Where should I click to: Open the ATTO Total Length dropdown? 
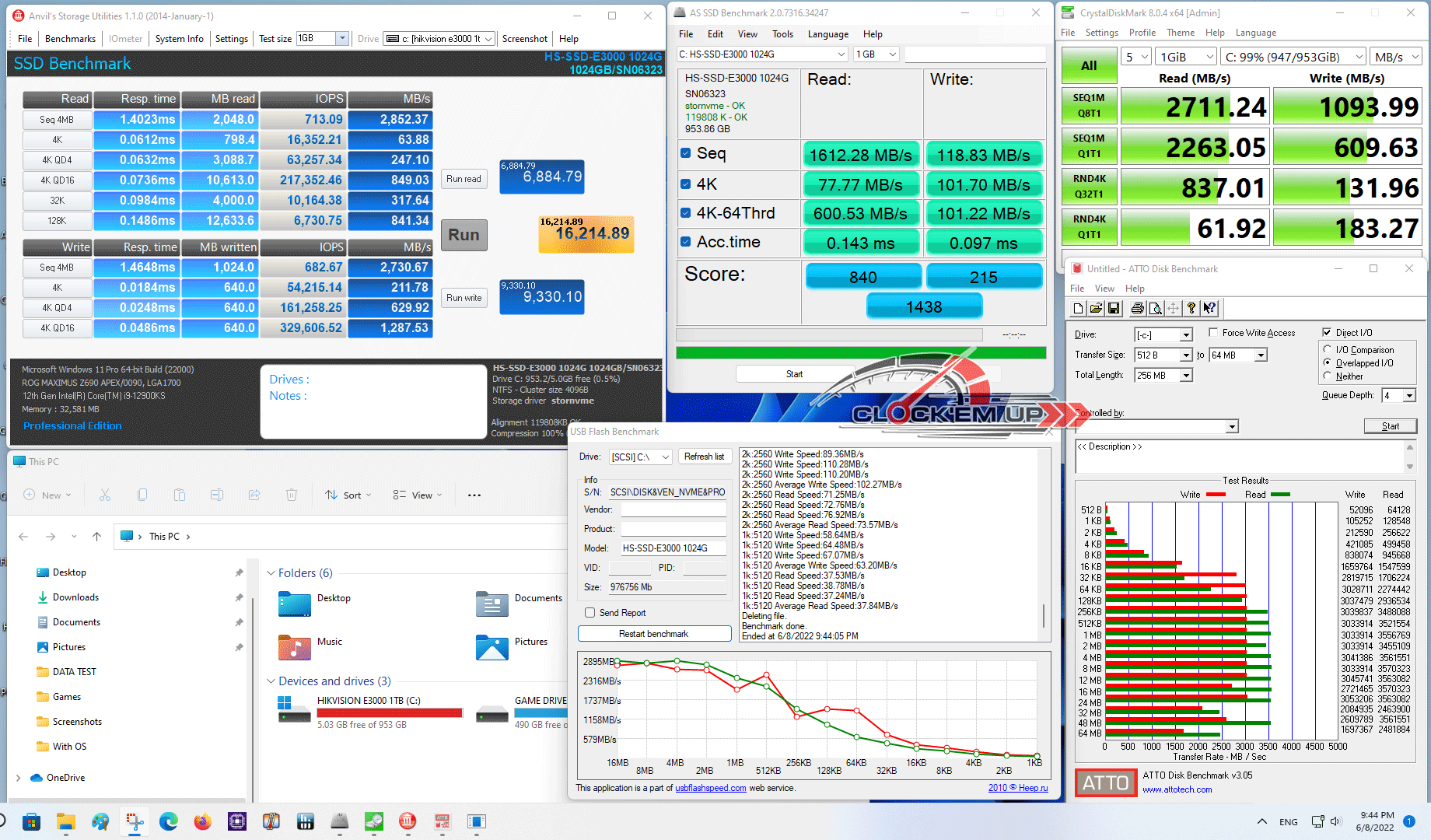pos(1186,376)
